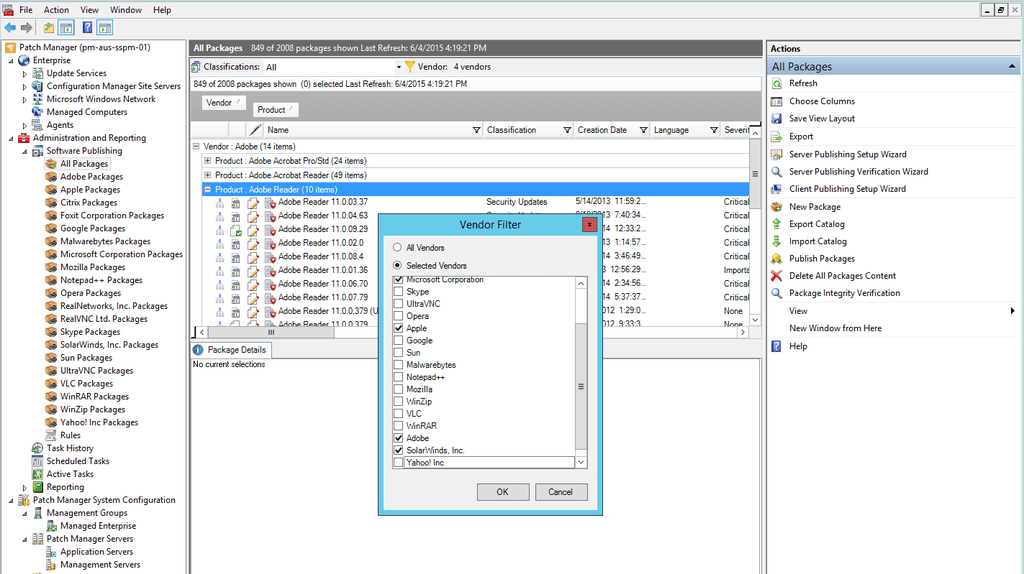Expand Product : Adobe Acrobat Reader group
Screen dimensions: 1024x574
pos(208,175)
